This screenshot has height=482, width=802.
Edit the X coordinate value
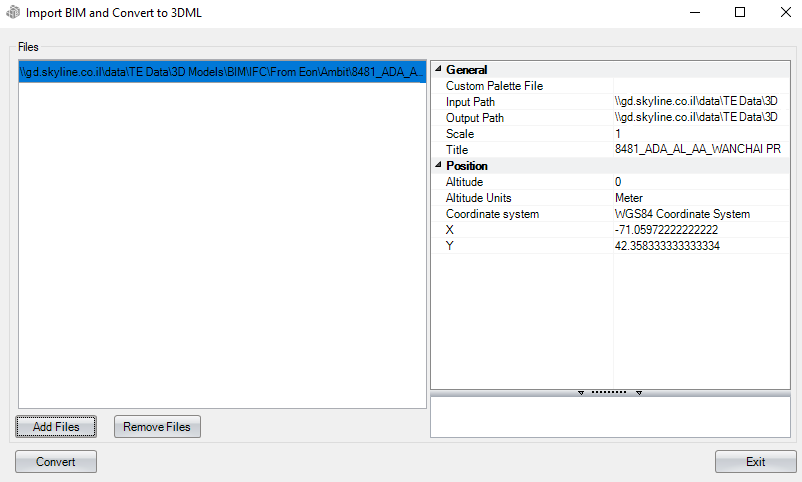[x=698, y=230]
